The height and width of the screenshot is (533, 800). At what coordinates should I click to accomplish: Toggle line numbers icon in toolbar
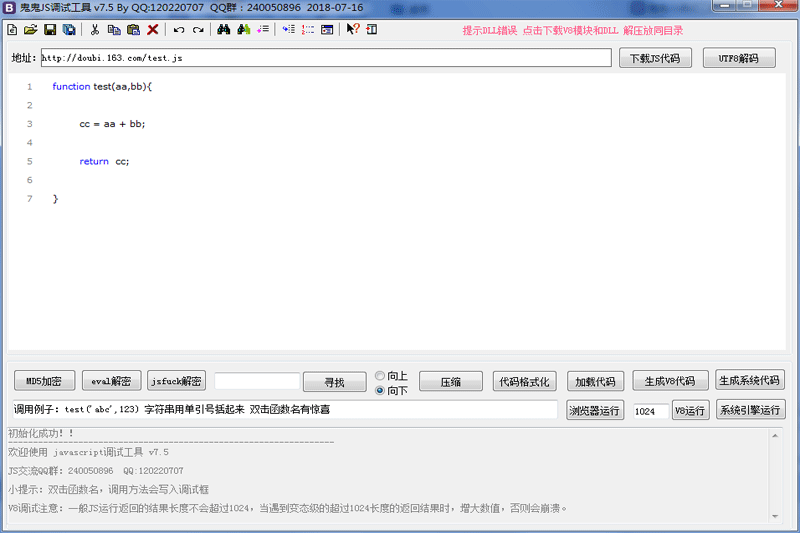(308, 30)
